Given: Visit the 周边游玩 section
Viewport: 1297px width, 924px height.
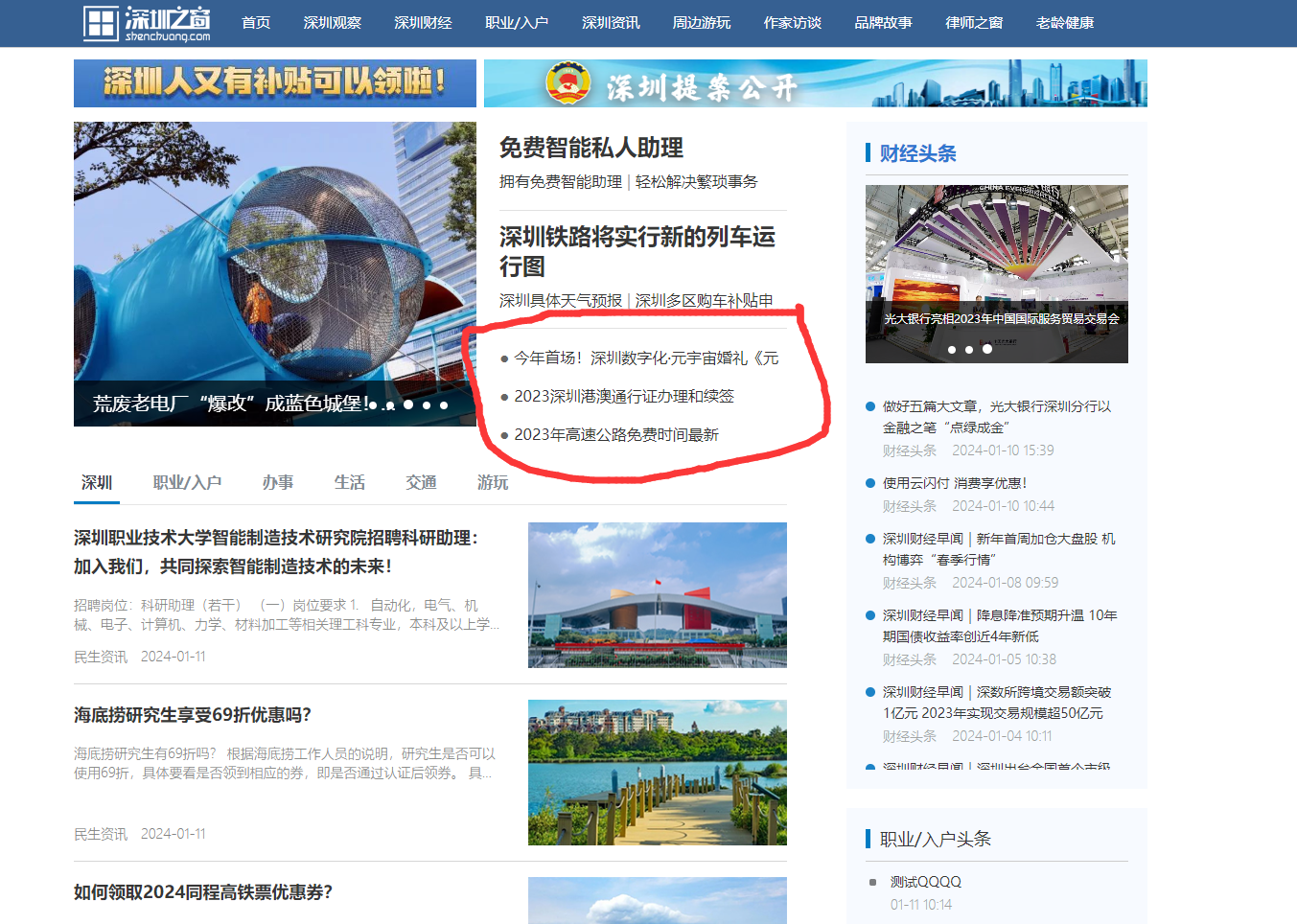Looking at the screenshot, I should (702, 23).
